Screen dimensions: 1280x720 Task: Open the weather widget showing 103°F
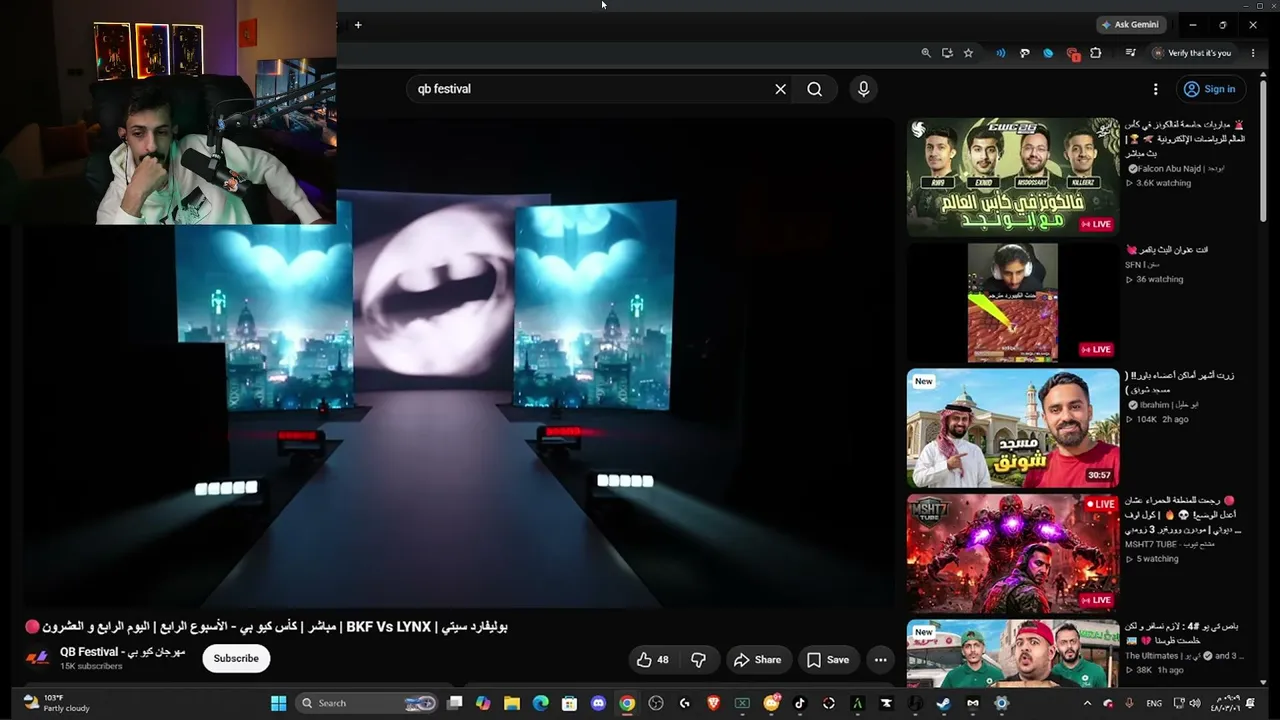[57, 703]
